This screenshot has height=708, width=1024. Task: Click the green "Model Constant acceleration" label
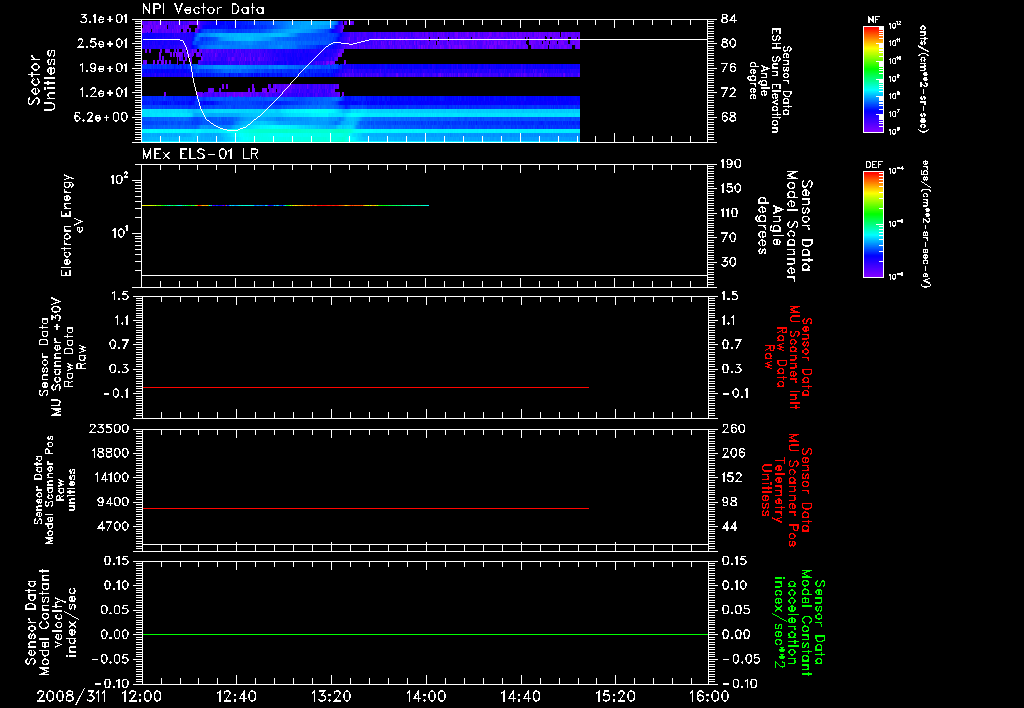tap(799, 624)
